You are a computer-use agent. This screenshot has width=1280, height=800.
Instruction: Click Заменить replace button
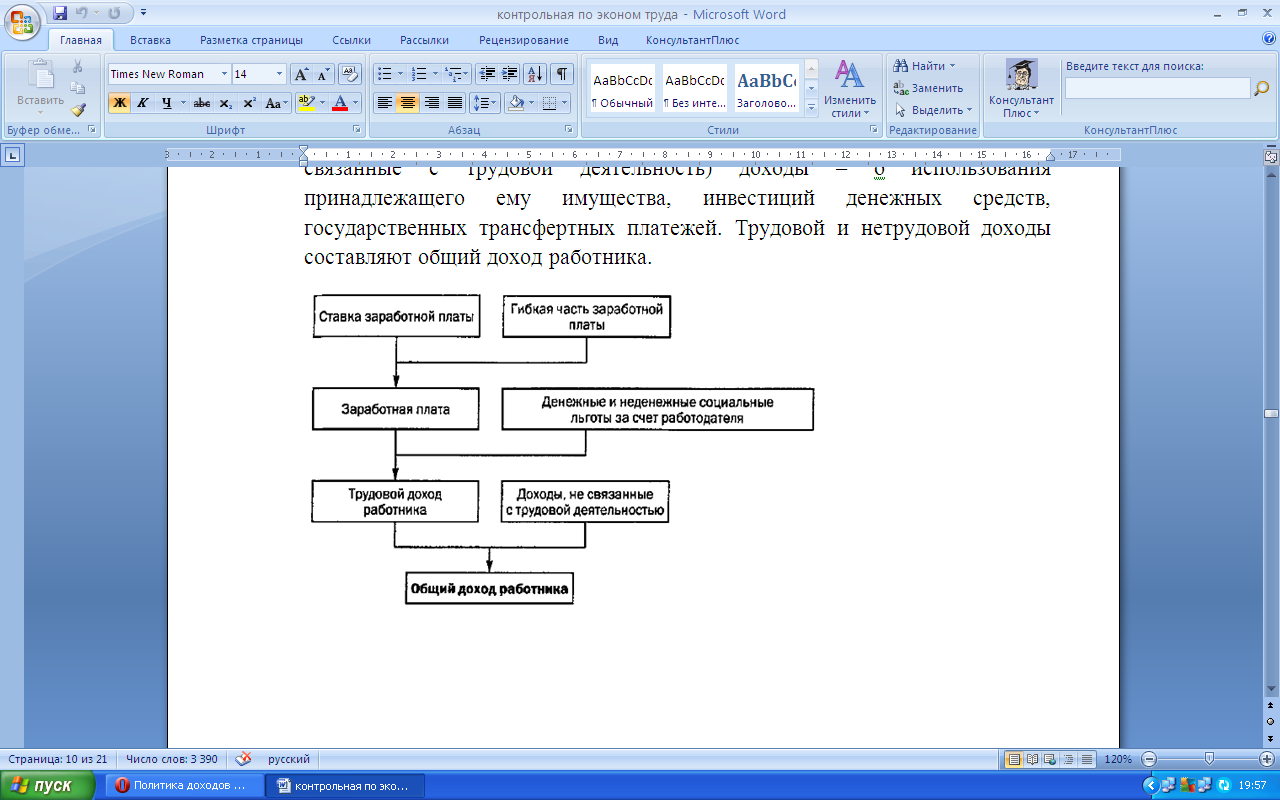[x=929, y=88]
